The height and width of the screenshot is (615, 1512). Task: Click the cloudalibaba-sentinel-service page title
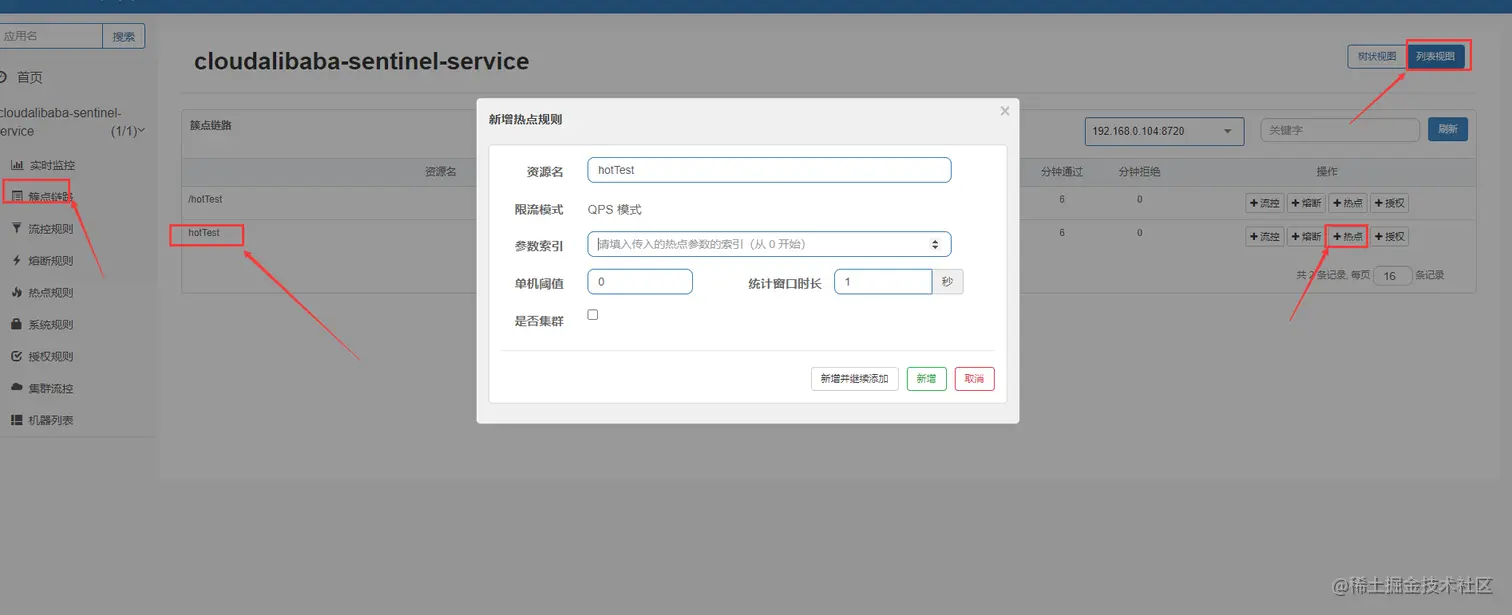point(361,61)
